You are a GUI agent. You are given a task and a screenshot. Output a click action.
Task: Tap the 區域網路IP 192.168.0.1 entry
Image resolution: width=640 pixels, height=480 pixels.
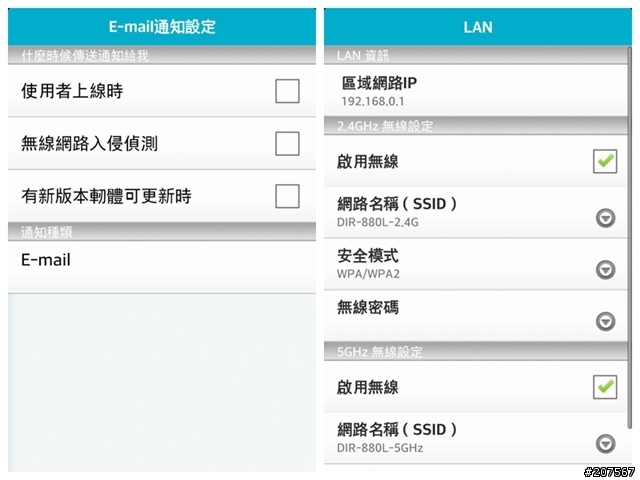click(476, 91)
